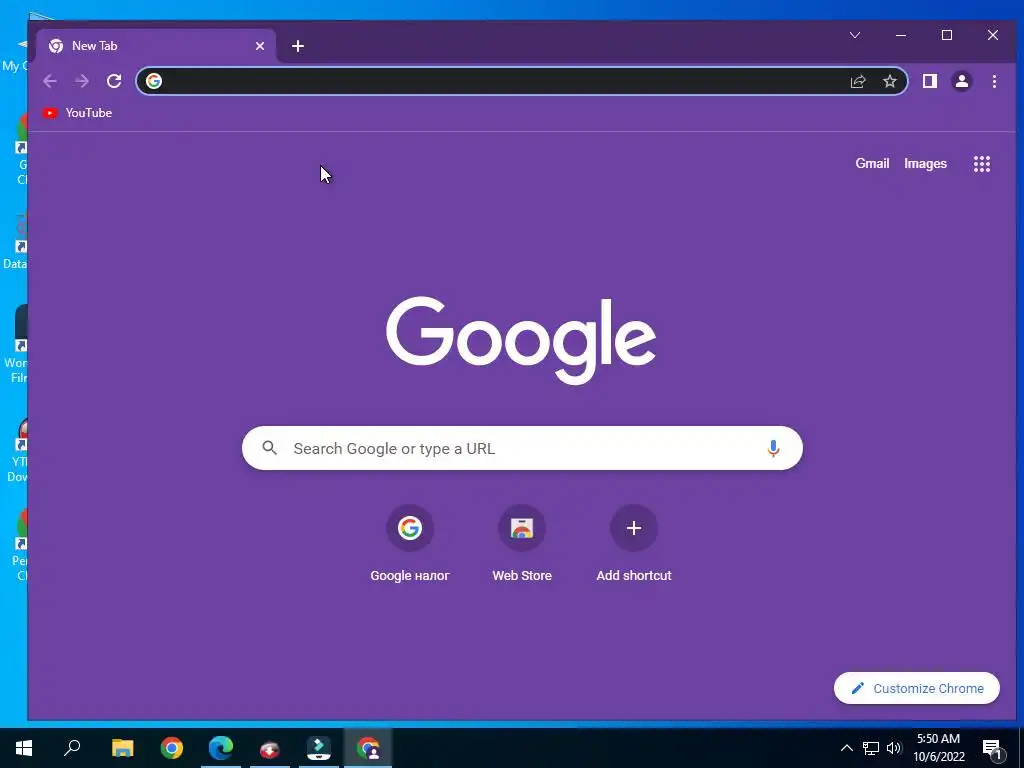
Task: Open the profile avatar menu
Action: click(x=961, y=81)
